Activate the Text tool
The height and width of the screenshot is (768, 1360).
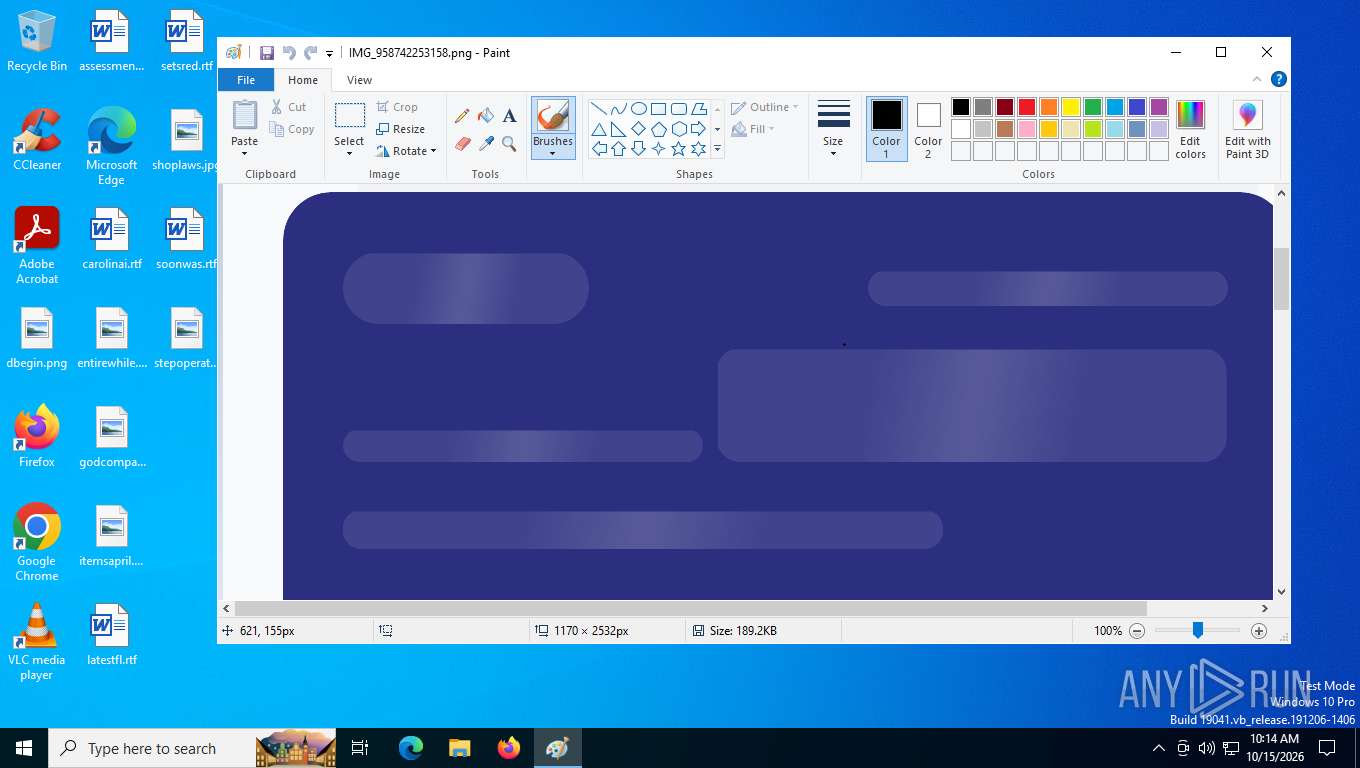(x=510, y=116)
